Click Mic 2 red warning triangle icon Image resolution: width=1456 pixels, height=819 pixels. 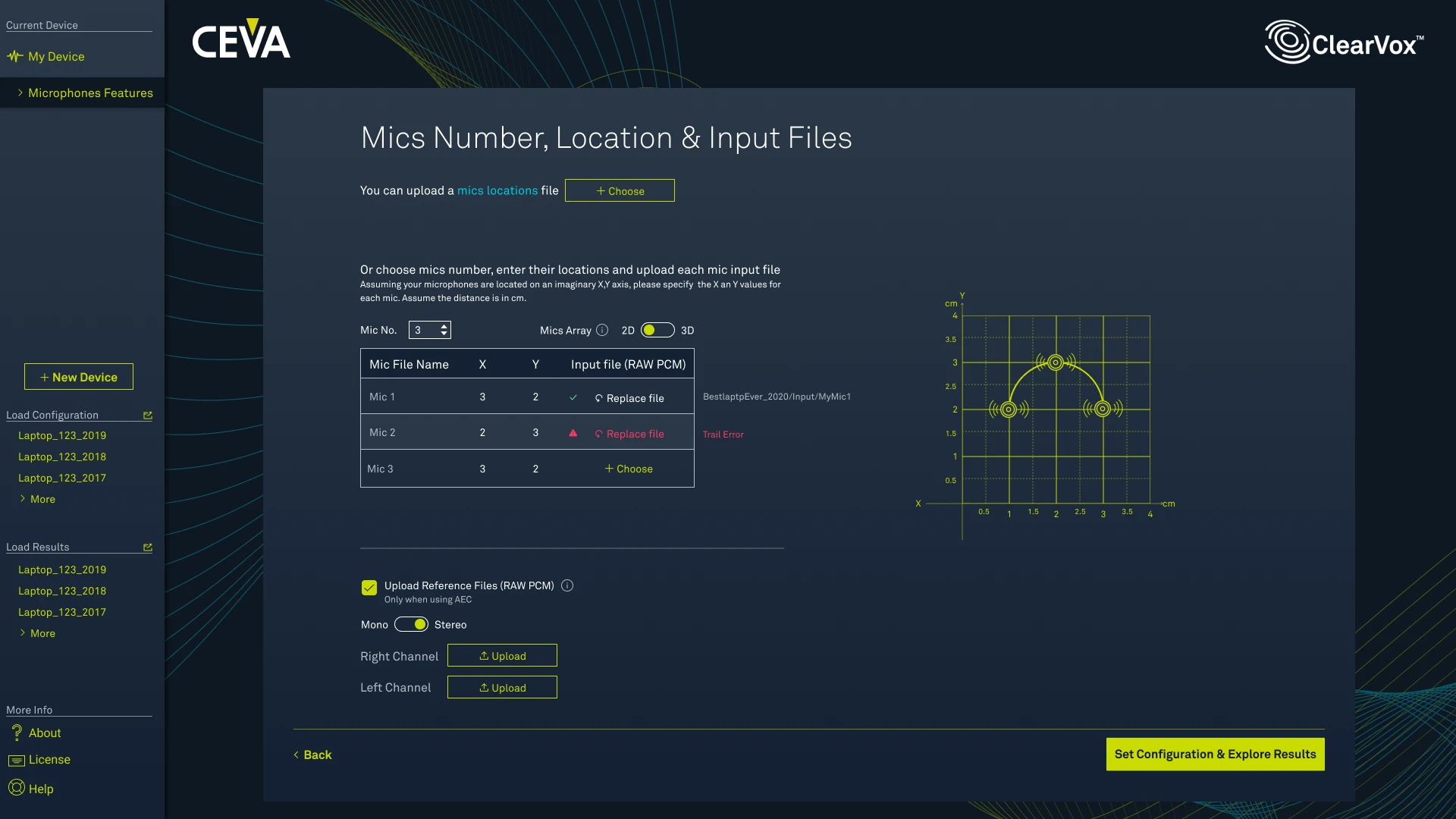(x=573, y=433)
